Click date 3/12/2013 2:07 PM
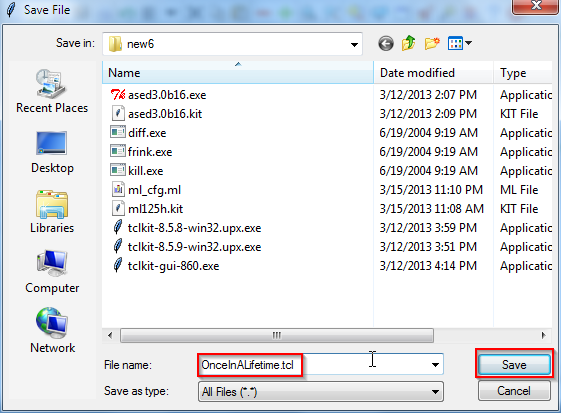Screen dimensions: 561x413 (x=428, y=95)
